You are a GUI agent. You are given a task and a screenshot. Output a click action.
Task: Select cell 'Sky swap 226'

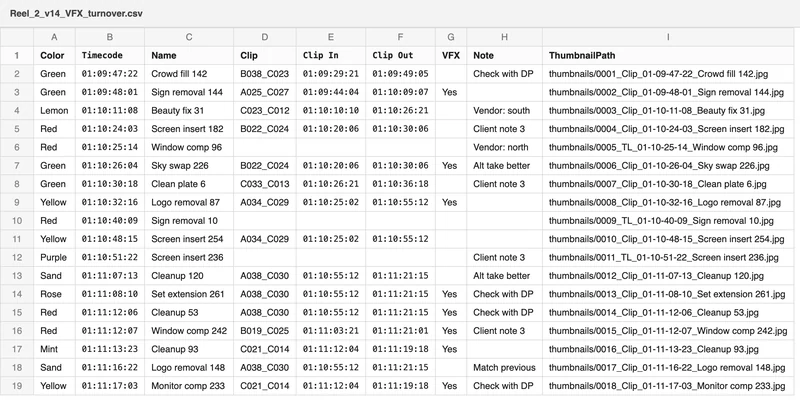(x=189, y=166)
